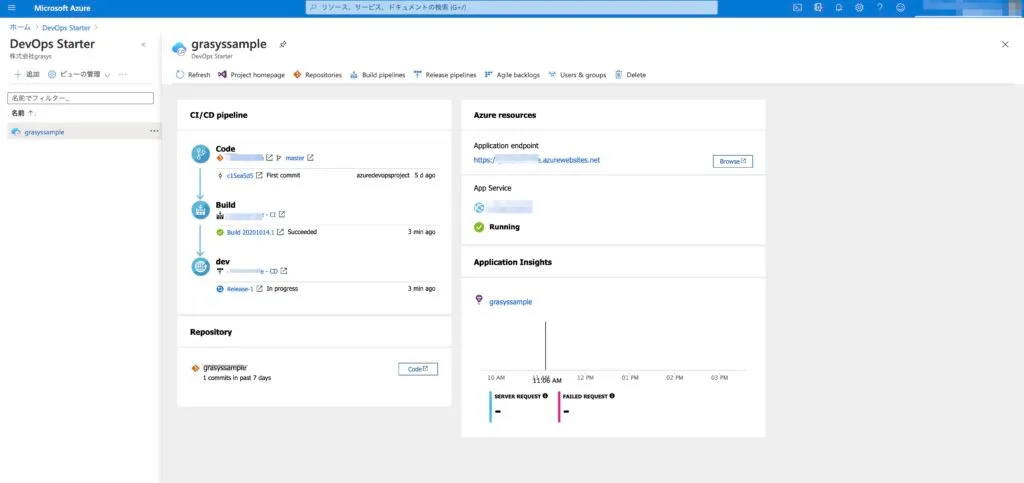Screen dimensions: 1024x483
Task: Close the grasyssample blade
Action: [1005, 44]
